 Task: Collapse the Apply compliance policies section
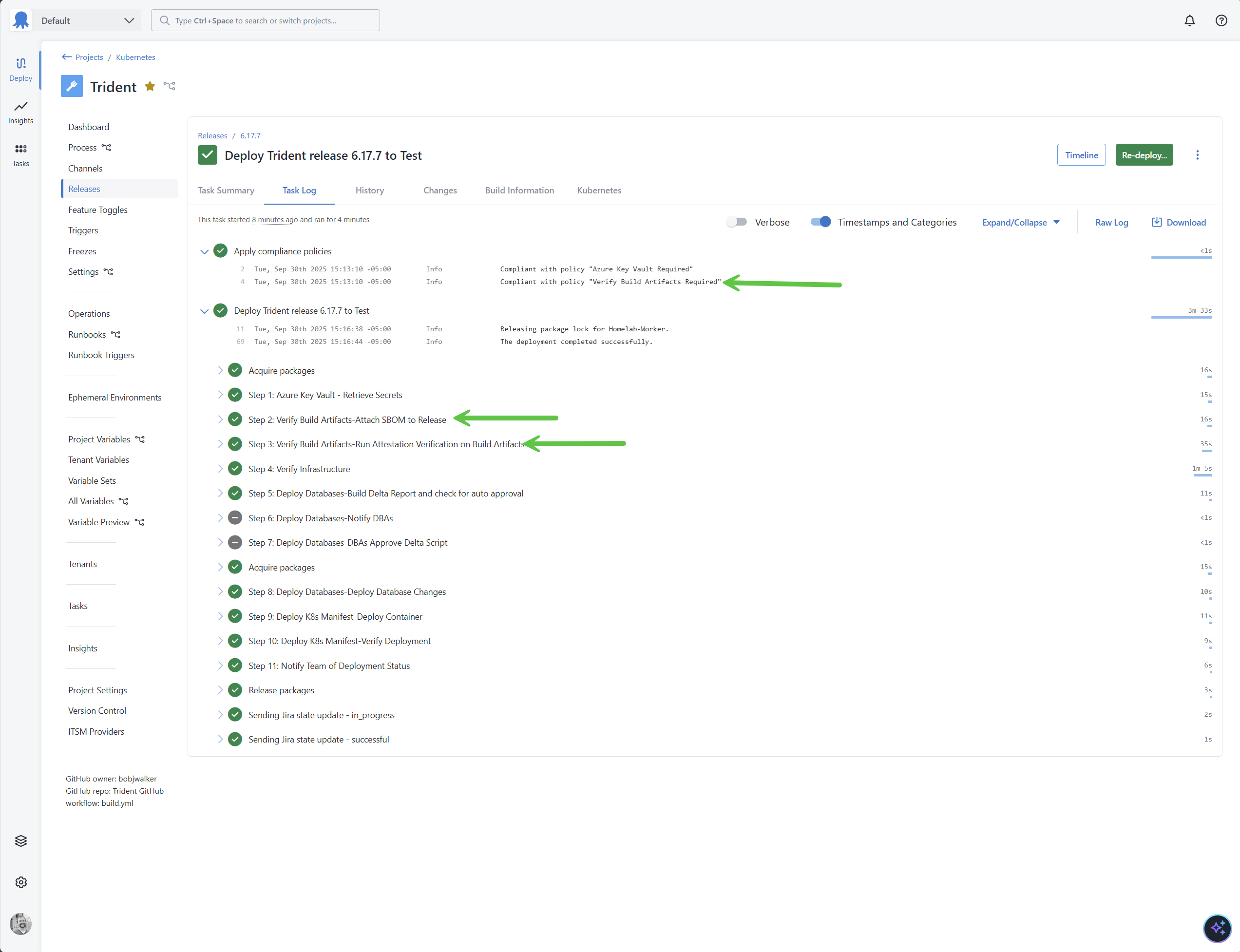pos(204,251)
